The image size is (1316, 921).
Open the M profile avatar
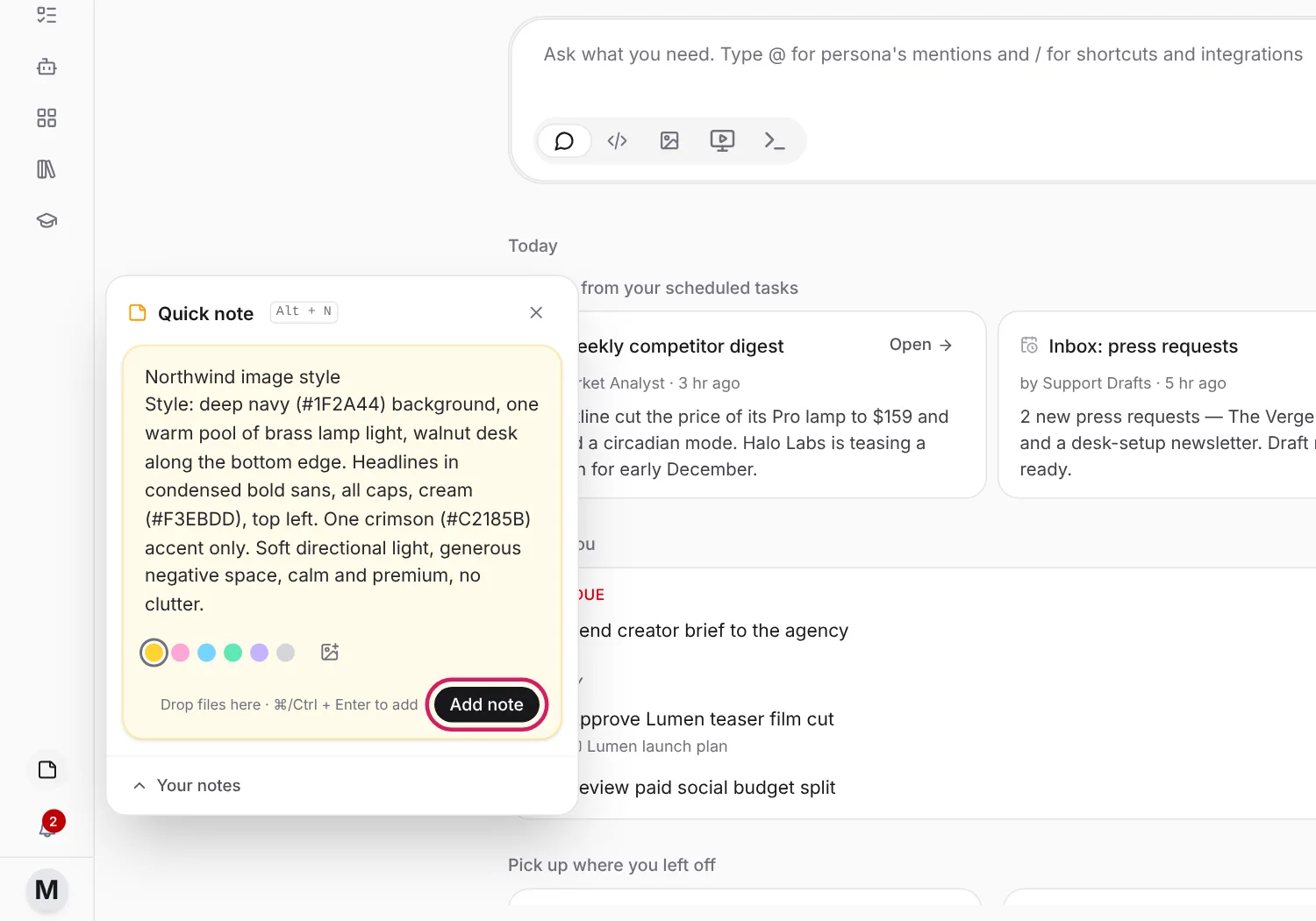click(x=46, y=889)
